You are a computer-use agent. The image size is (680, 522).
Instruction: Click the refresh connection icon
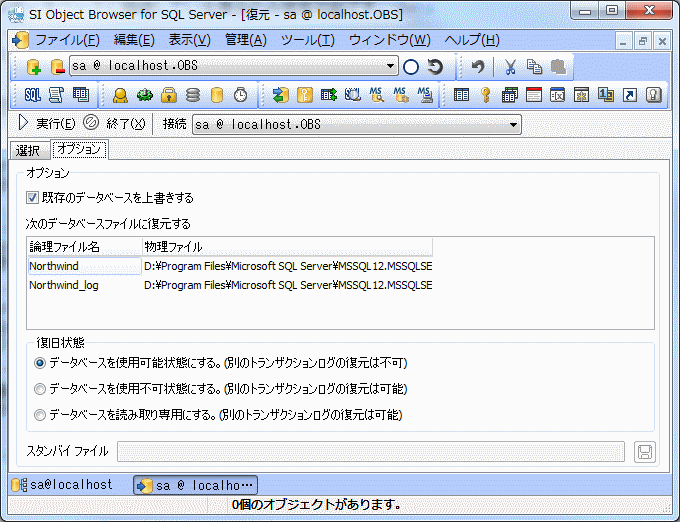click(435, 67)
